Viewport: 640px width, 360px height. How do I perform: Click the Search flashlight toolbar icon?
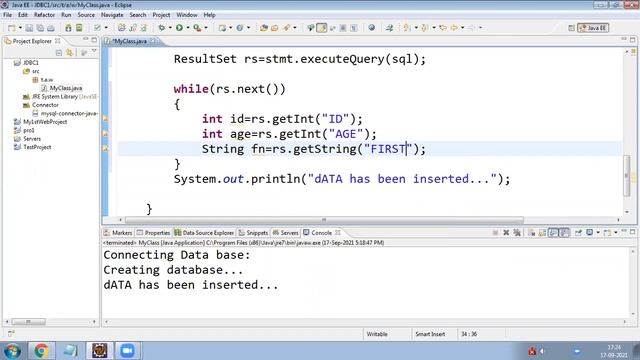(x=287, y=28)
